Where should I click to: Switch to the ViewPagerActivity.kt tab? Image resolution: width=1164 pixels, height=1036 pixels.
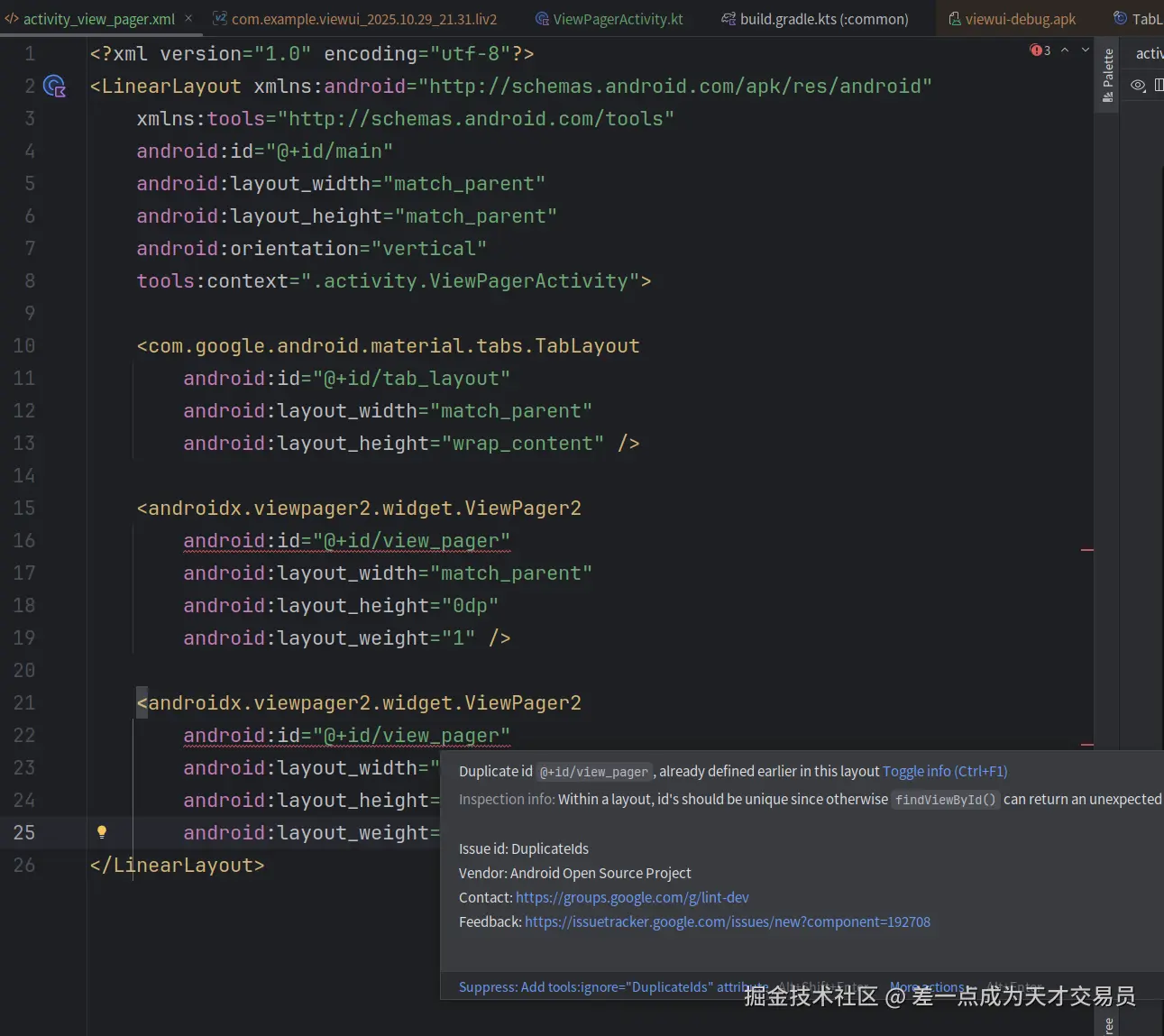609,19
